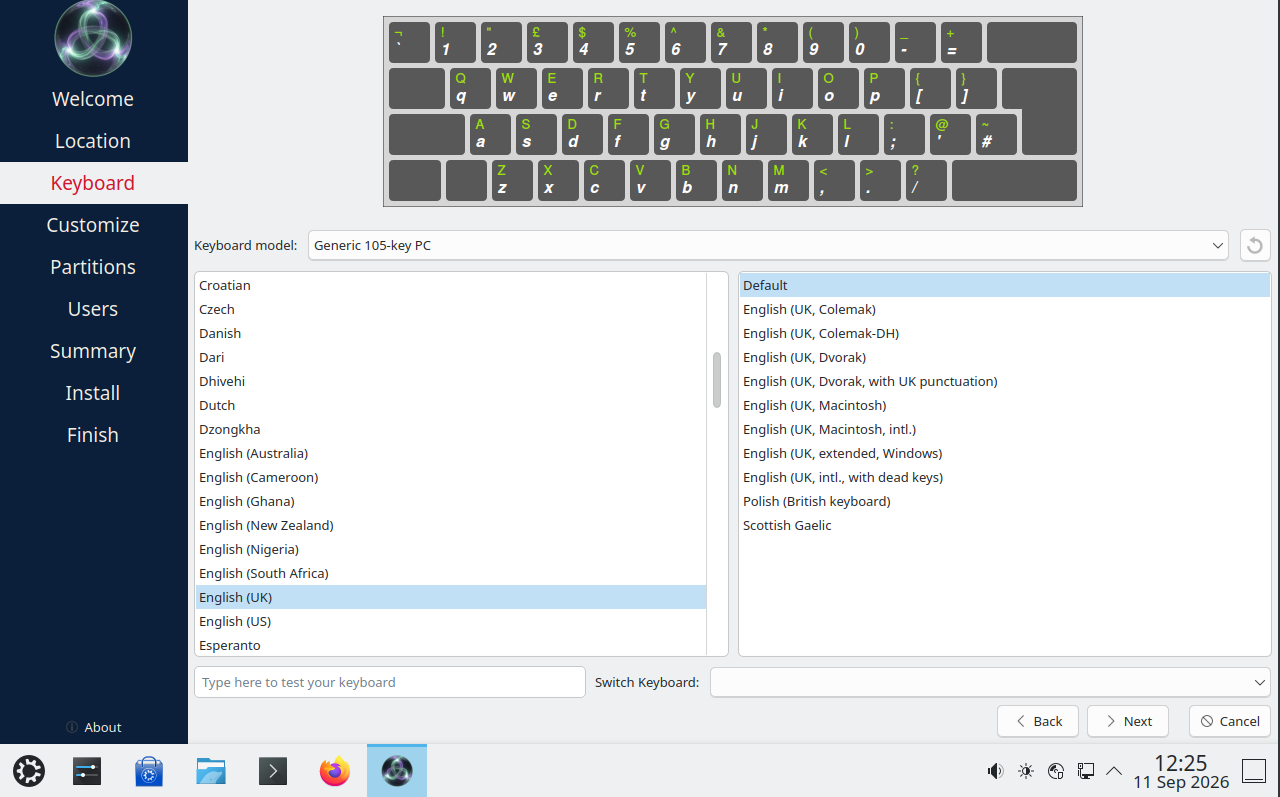The height and width of the screenshot is (797, 1280).
Task: Select the Partitions step in sidebar
Action: [x=93, y=267]
